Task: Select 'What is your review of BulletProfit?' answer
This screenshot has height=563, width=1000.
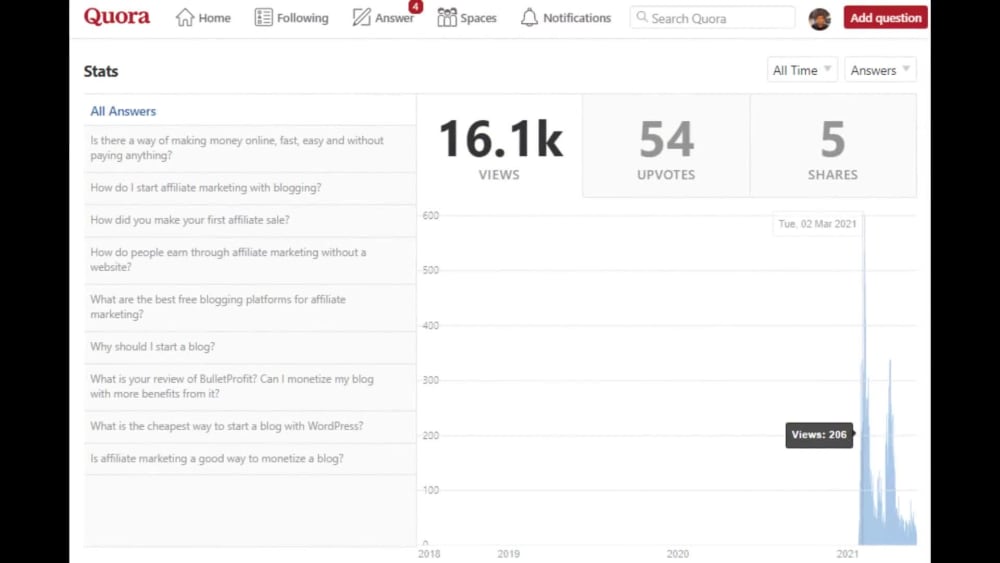Action: [x=250, y=386]
